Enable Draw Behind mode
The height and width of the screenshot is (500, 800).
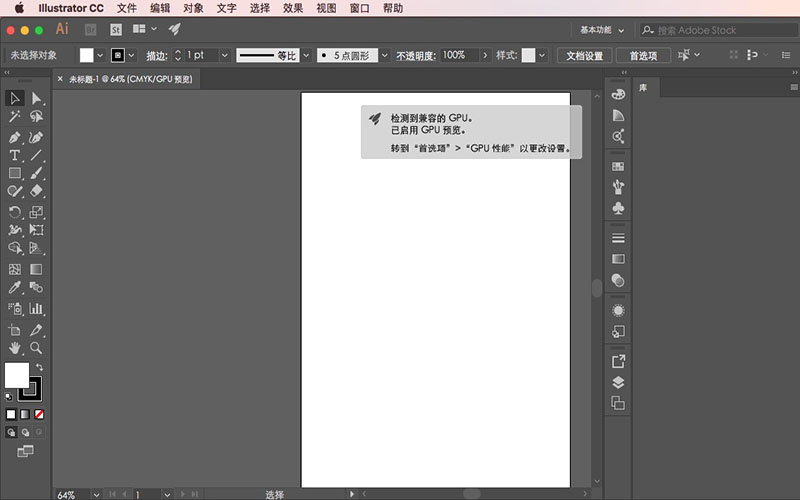click(25, 433)
